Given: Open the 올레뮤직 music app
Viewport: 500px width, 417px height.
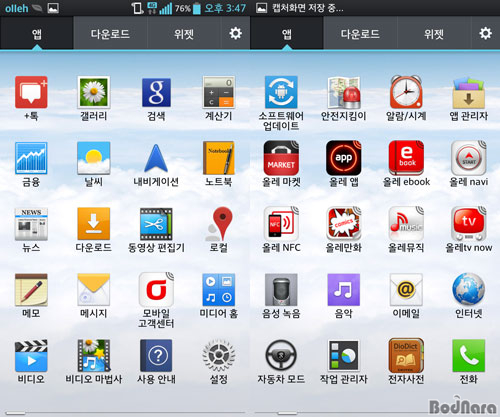Looking at the screenshot, I should (x=406, y=224).
